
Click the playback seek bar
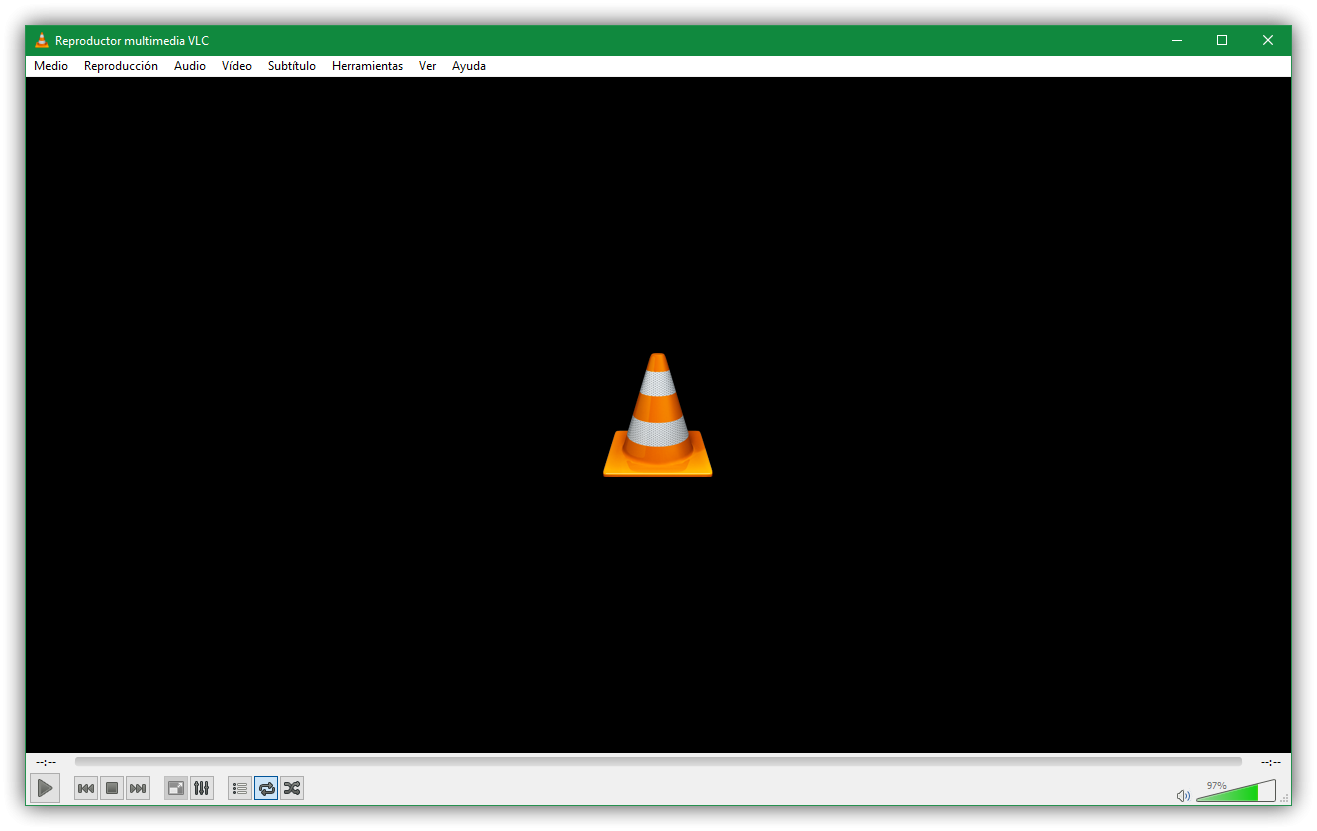coord(658,762)
